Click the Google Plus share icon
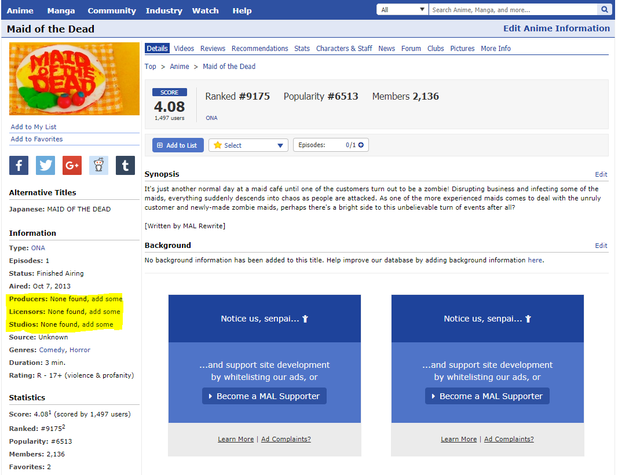 (x=72, y=166)
